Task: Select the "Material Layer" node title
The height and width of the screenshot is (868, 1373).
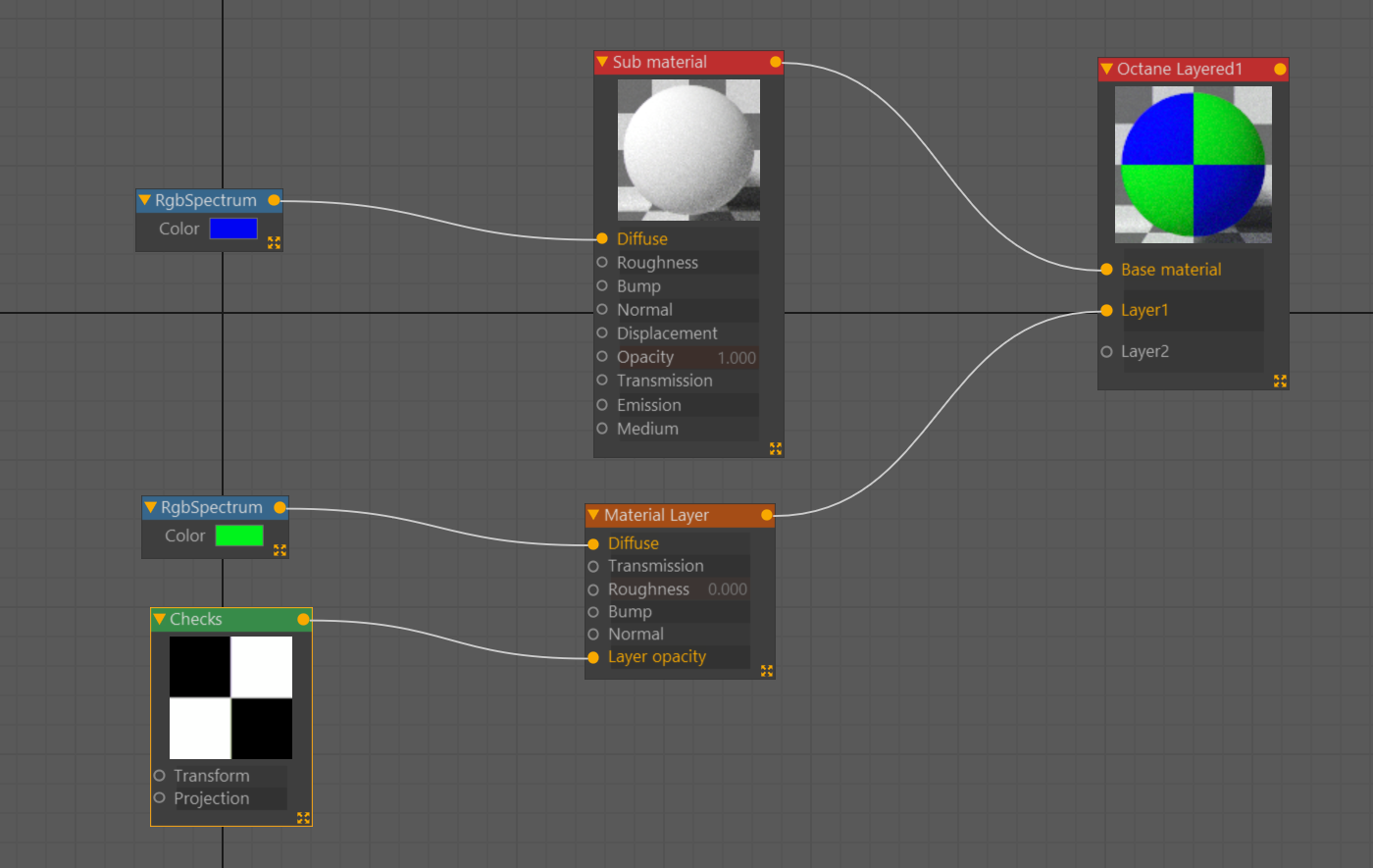Action: coord(656,515)
